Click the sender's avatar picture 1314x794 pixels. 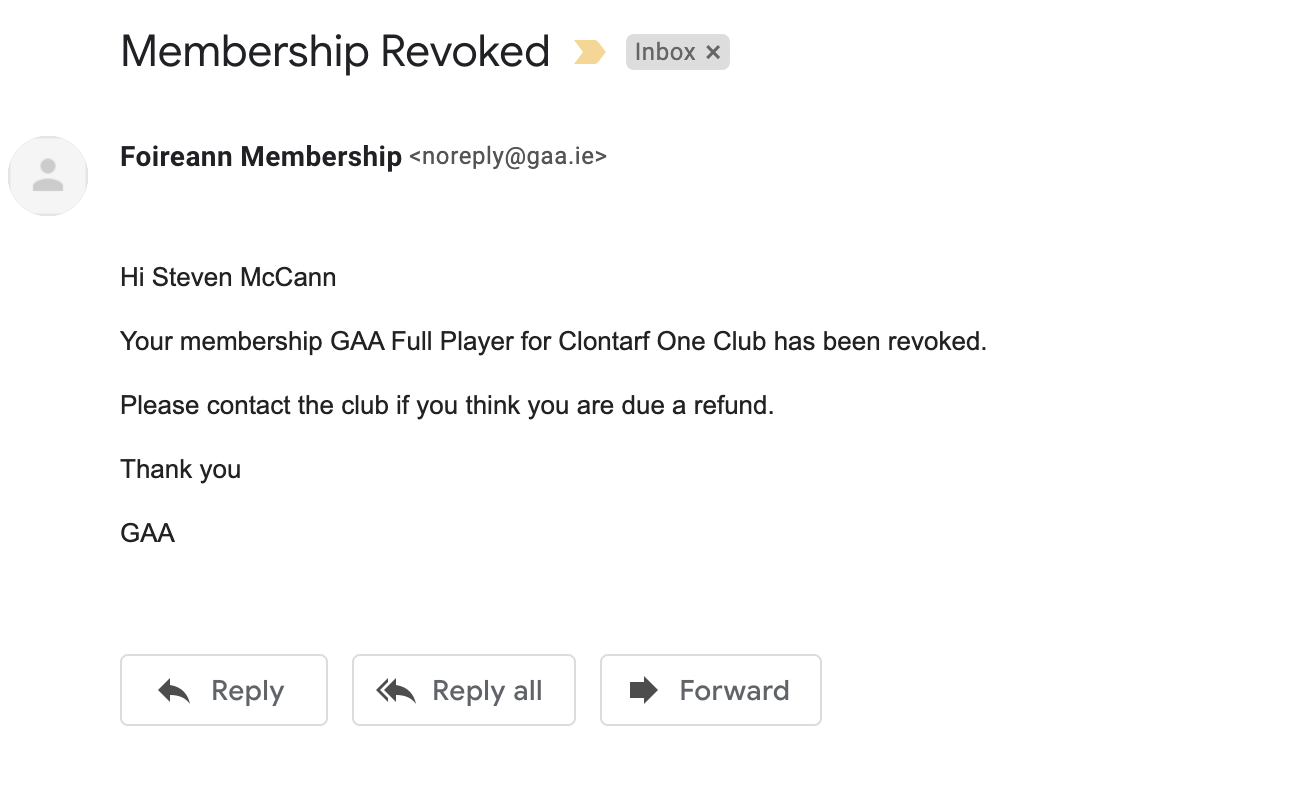click(48, 176)
